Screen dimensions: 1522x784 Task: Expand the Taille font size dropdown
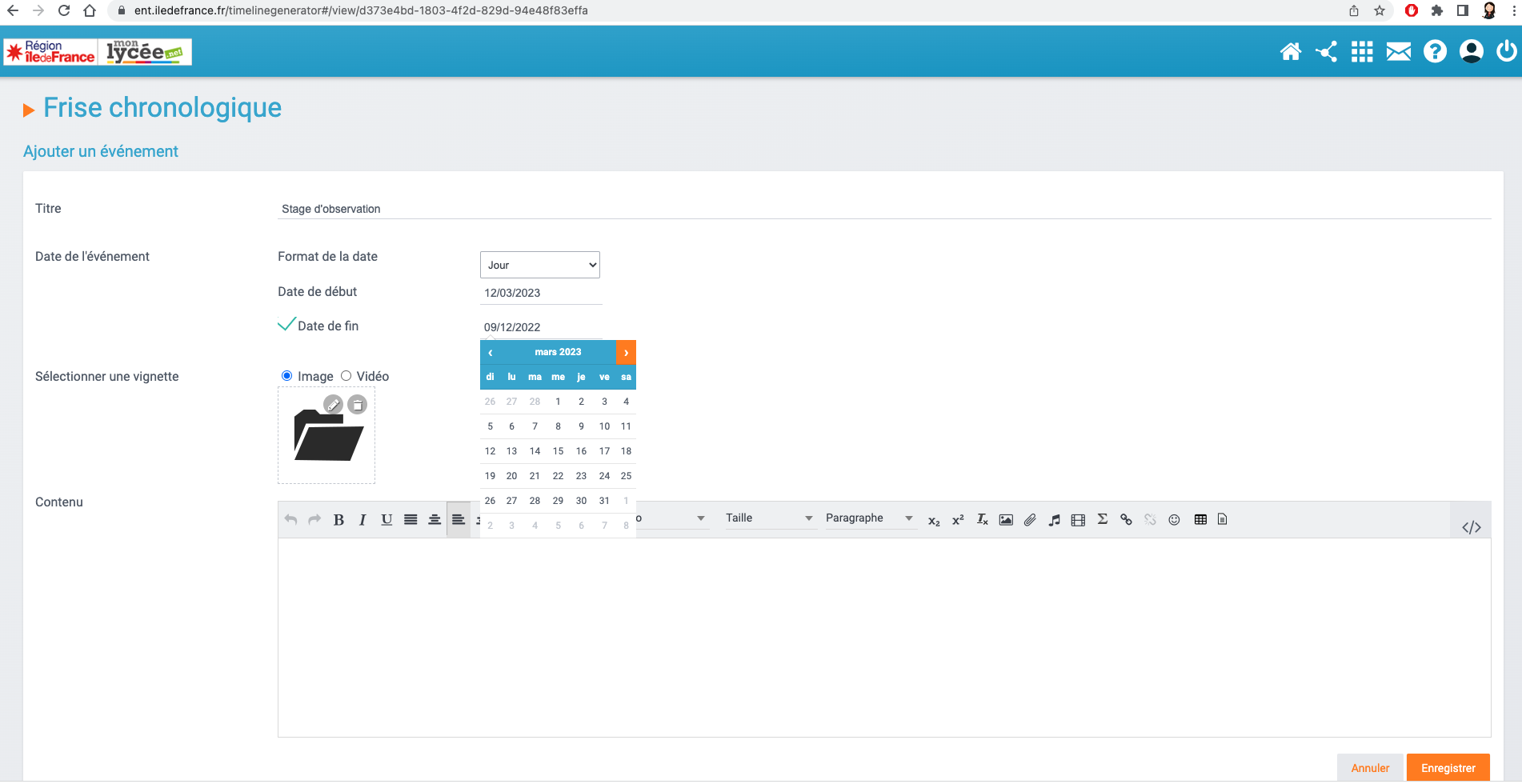pyautogui.click(x=768, y=518)
